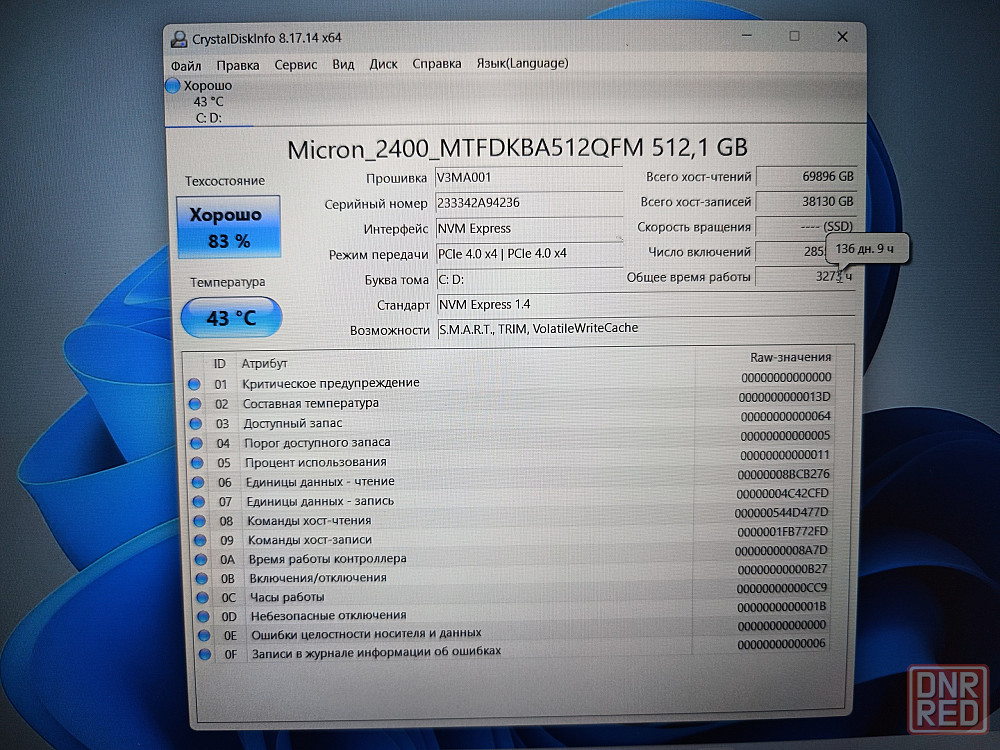Click status dot for Порог доступного запаса
This screenshot has width=1000, height=750.
[x=196, y=443]
